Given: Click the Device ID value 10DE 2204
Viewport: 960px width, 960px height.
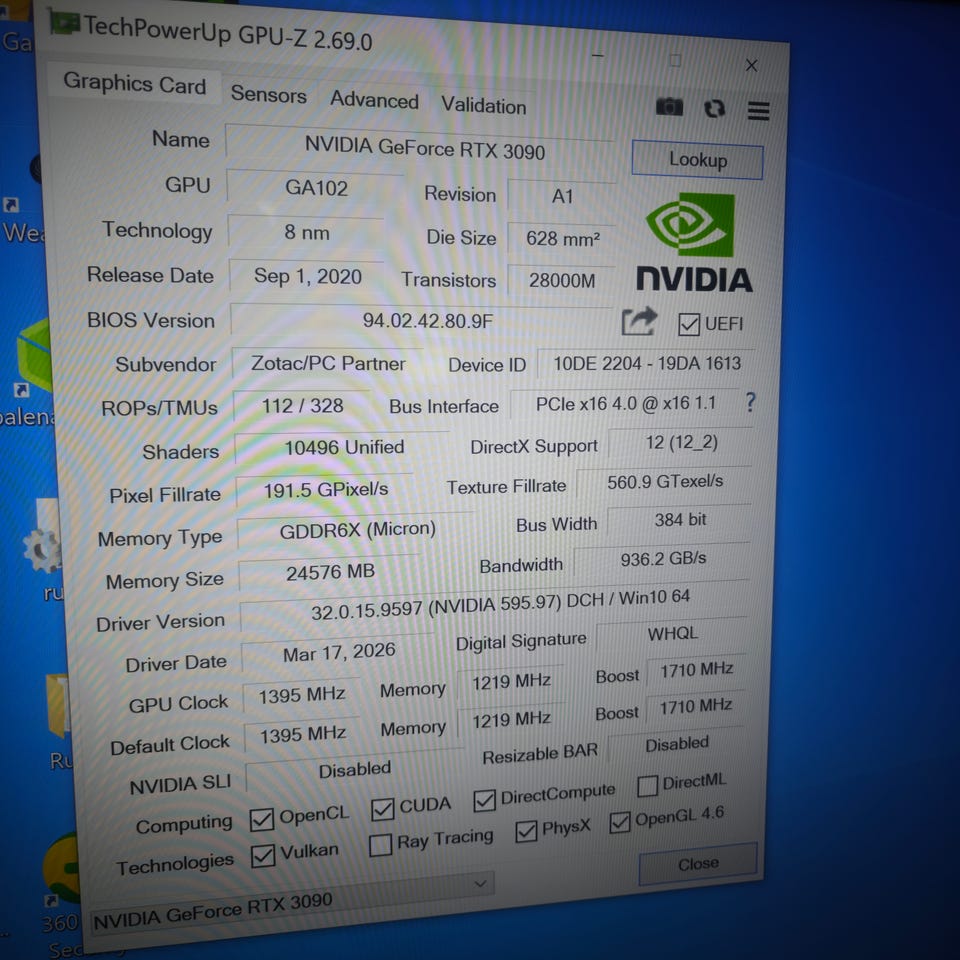Looking at the screenshot, I should point(647,363).
